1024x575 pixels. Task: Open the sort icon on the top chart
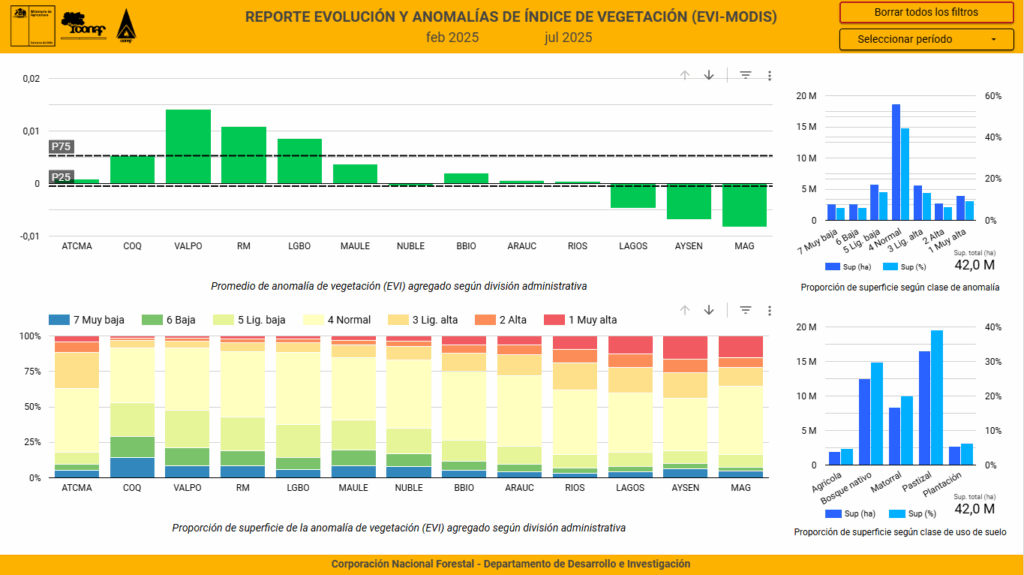[x=745, y=75]
